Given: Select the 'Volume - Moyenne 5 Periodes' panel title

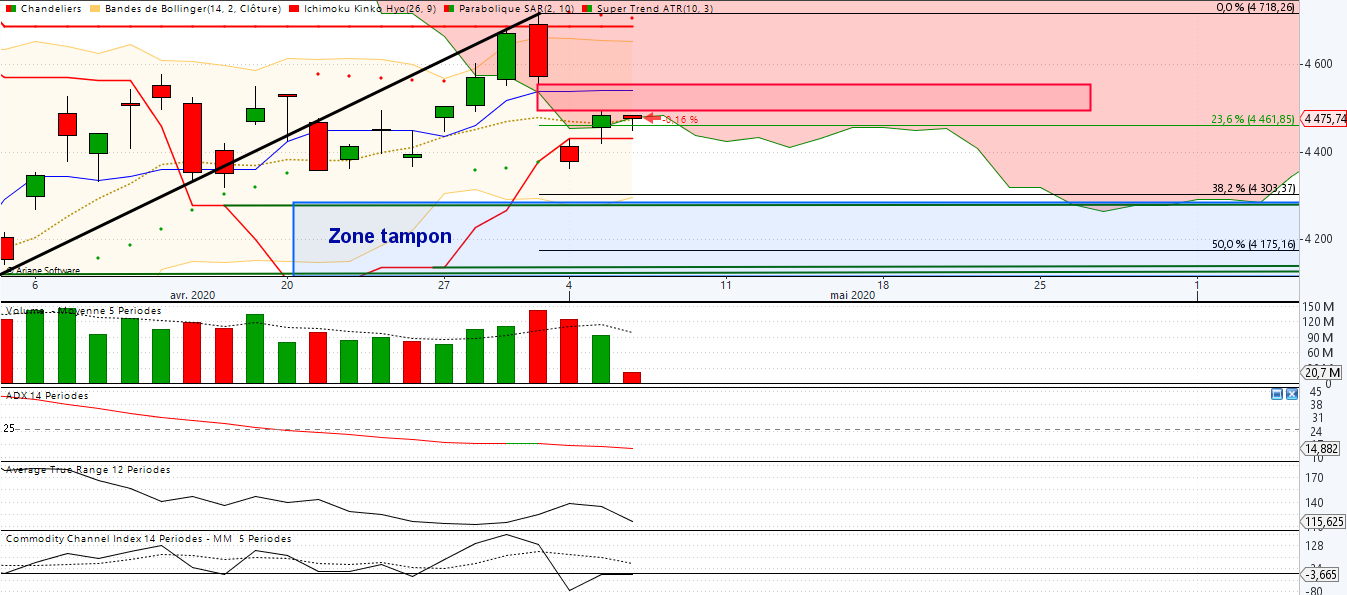Looking at the screenshot, I should coord(84,311).
